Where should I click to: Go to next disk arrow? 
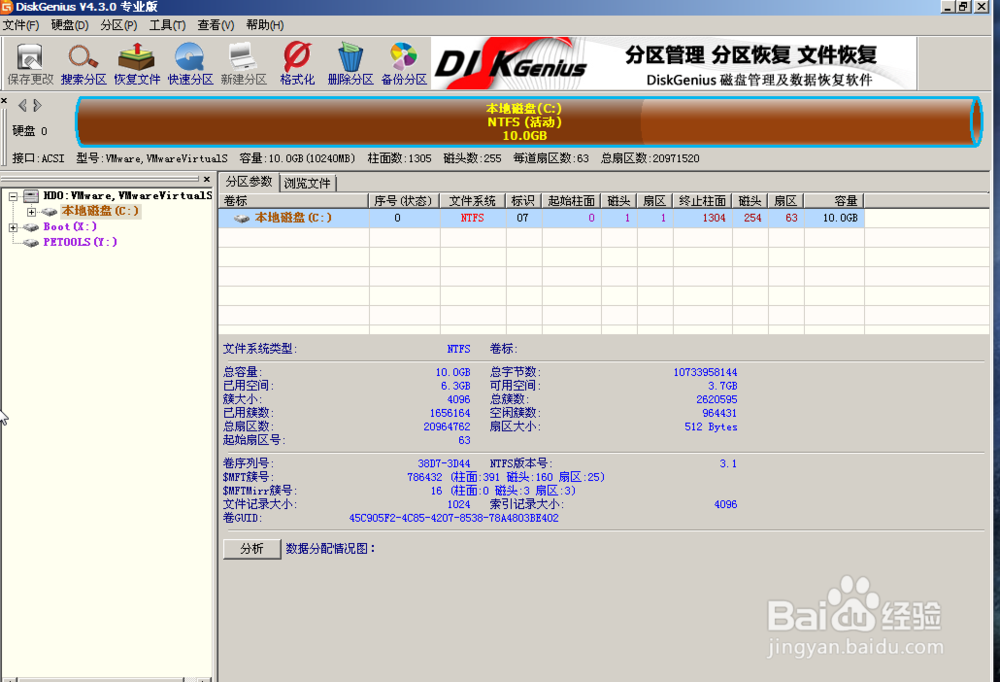point(37,105)
